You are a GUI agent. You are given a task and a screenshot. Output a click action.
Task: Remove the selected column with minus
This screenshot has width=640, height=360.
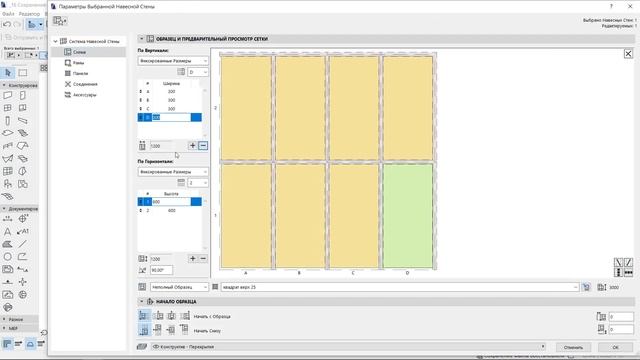(203, 146)
